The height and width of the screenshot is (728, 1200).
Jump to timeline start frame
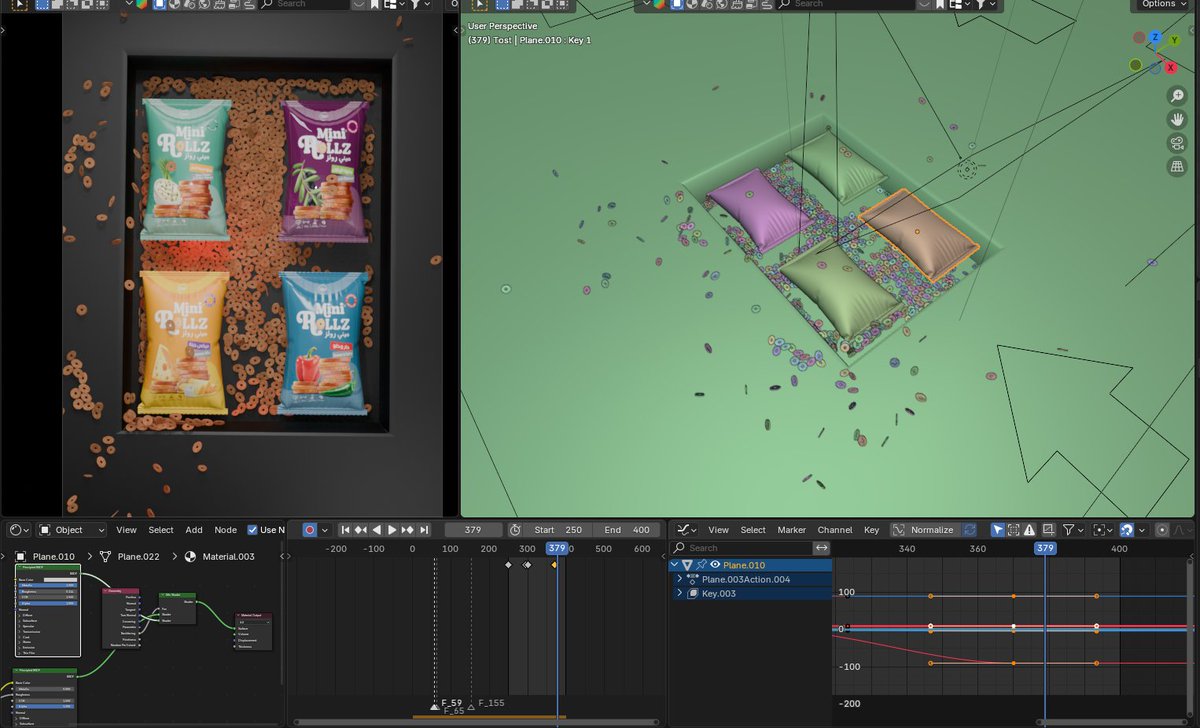345,530
